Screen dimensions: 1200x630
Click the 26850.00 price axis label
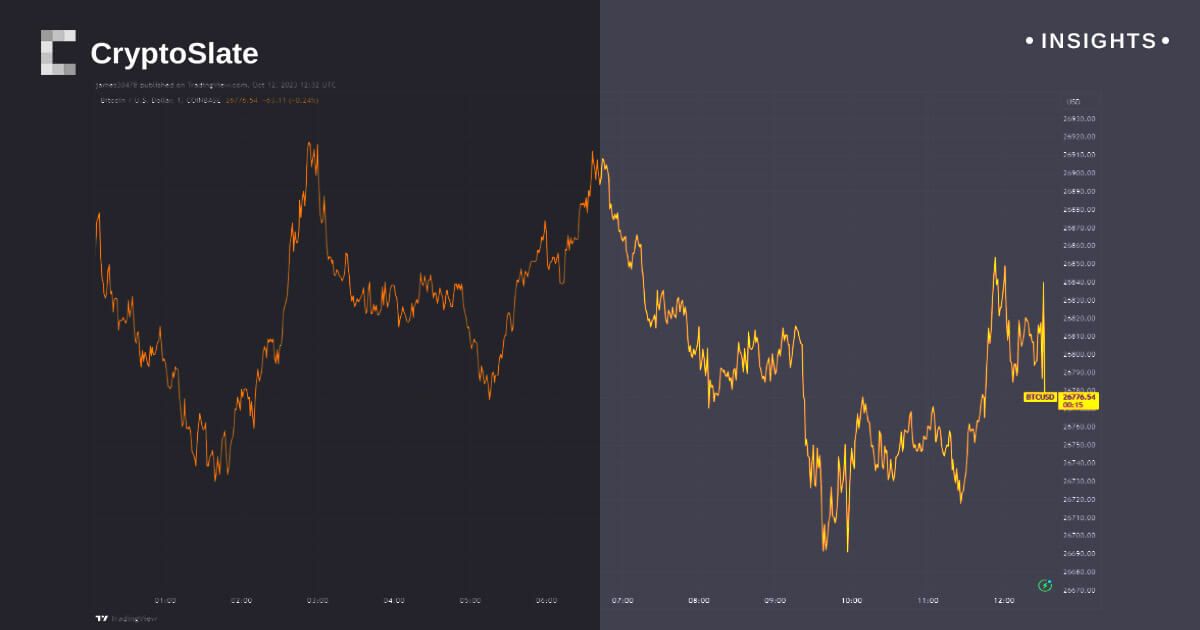tap(1080, 263)
